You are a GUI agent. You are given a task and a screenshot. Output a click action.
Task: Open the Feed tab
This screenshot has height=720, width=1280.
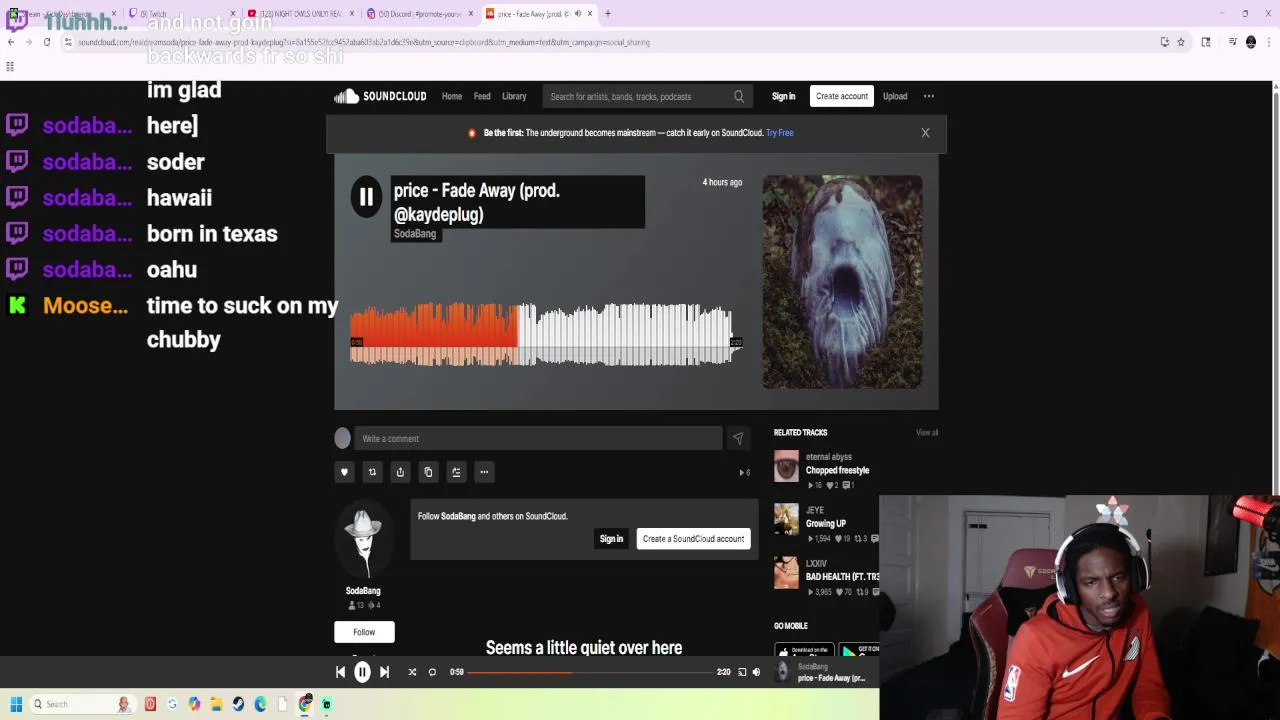click(482, 96)
